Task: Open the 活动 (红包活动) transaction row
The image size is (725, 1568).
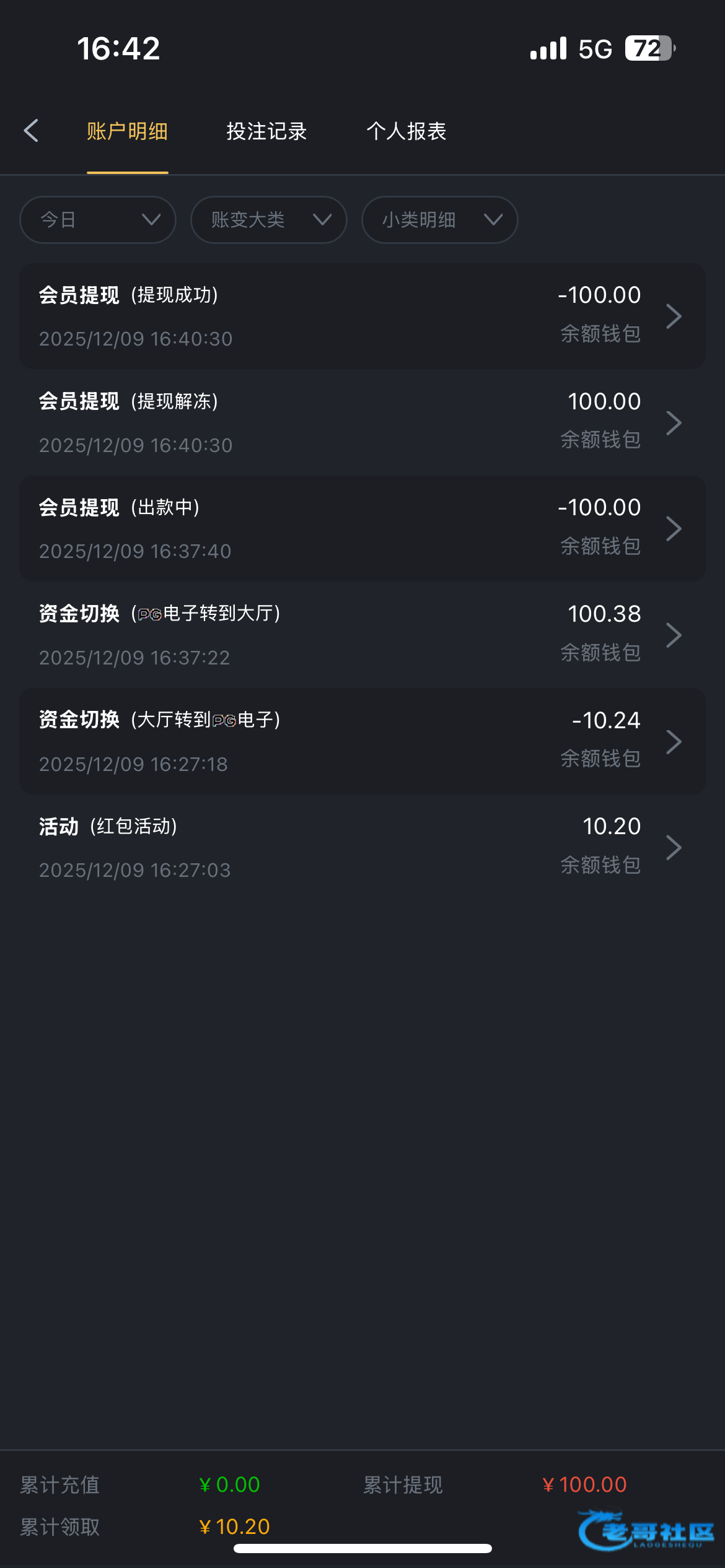Action: [x=310, y=848]
